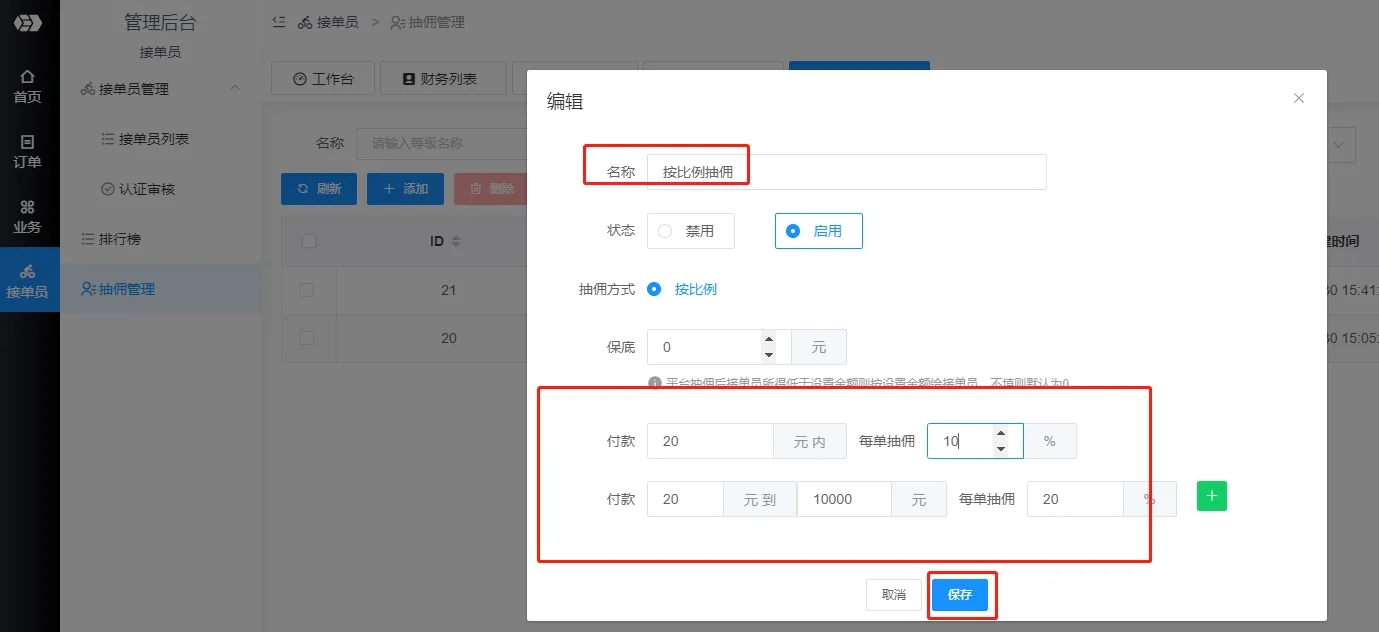Check the checkbox for row ID 21
The image size is (1379, 632).
pos(308,290)
